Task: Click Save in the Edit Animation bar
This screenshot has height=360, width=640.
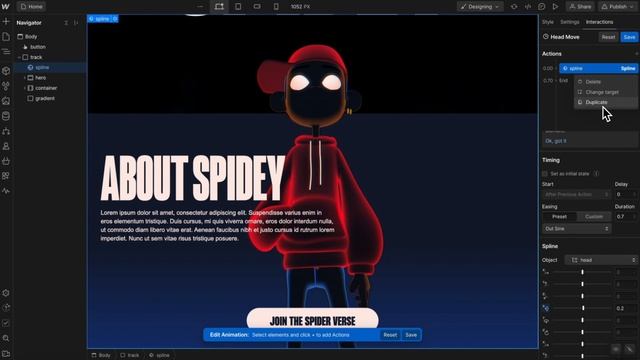Action: tap(411, 335)
